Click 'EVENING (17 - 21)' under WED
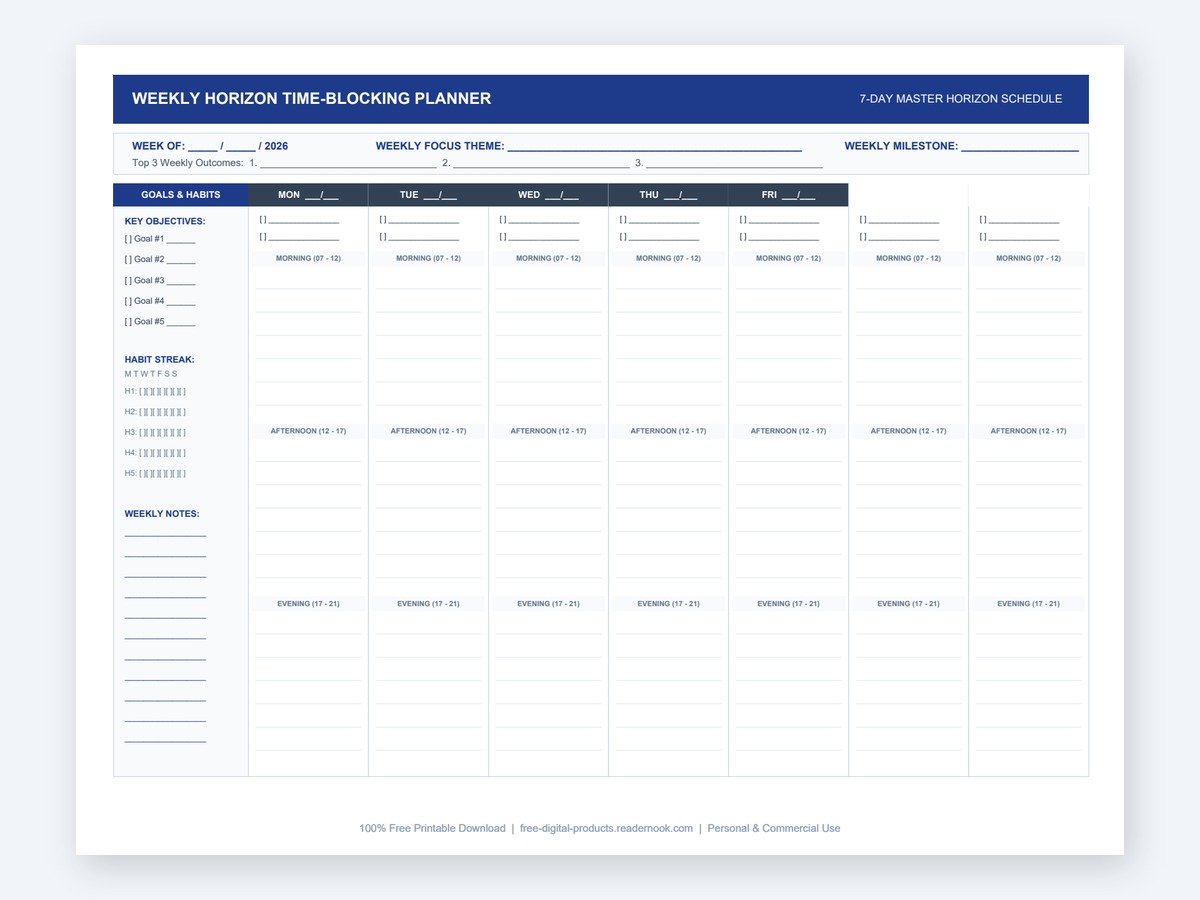 pos(548,604)
